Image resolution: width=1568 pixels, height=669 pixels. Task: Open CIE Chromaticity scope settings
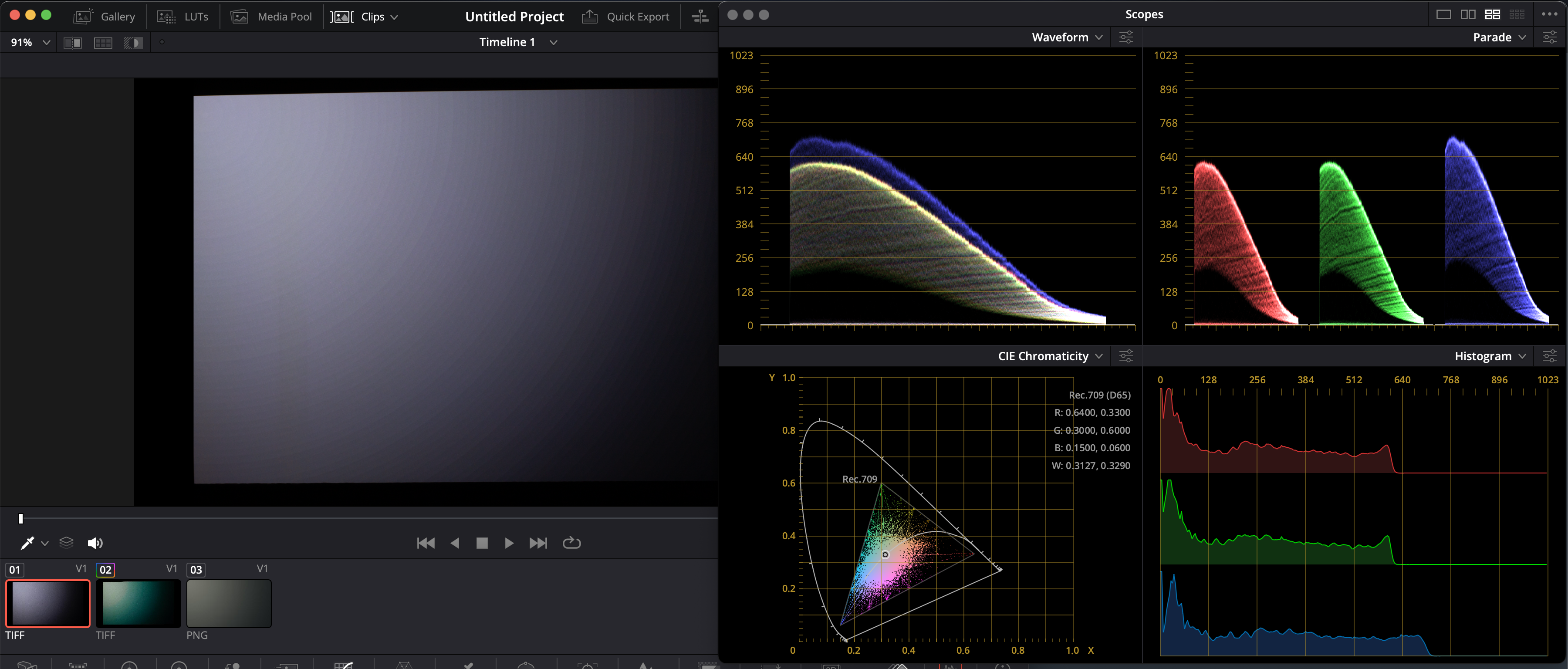coord(1125,356)
